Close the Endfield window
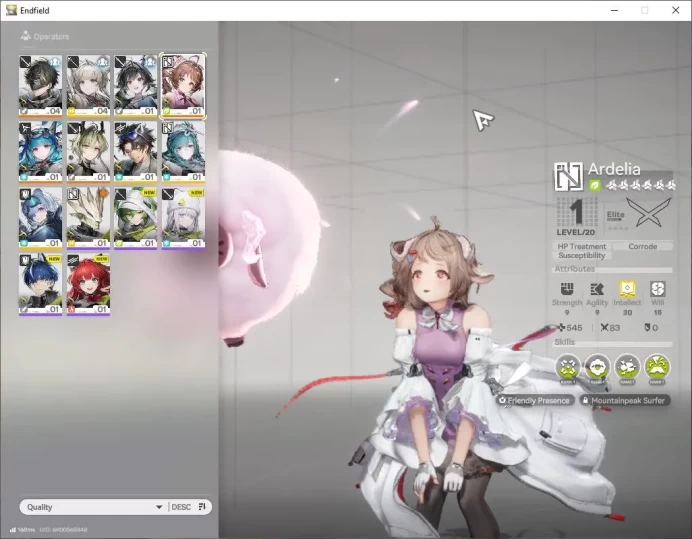 [x=675, y=10]
